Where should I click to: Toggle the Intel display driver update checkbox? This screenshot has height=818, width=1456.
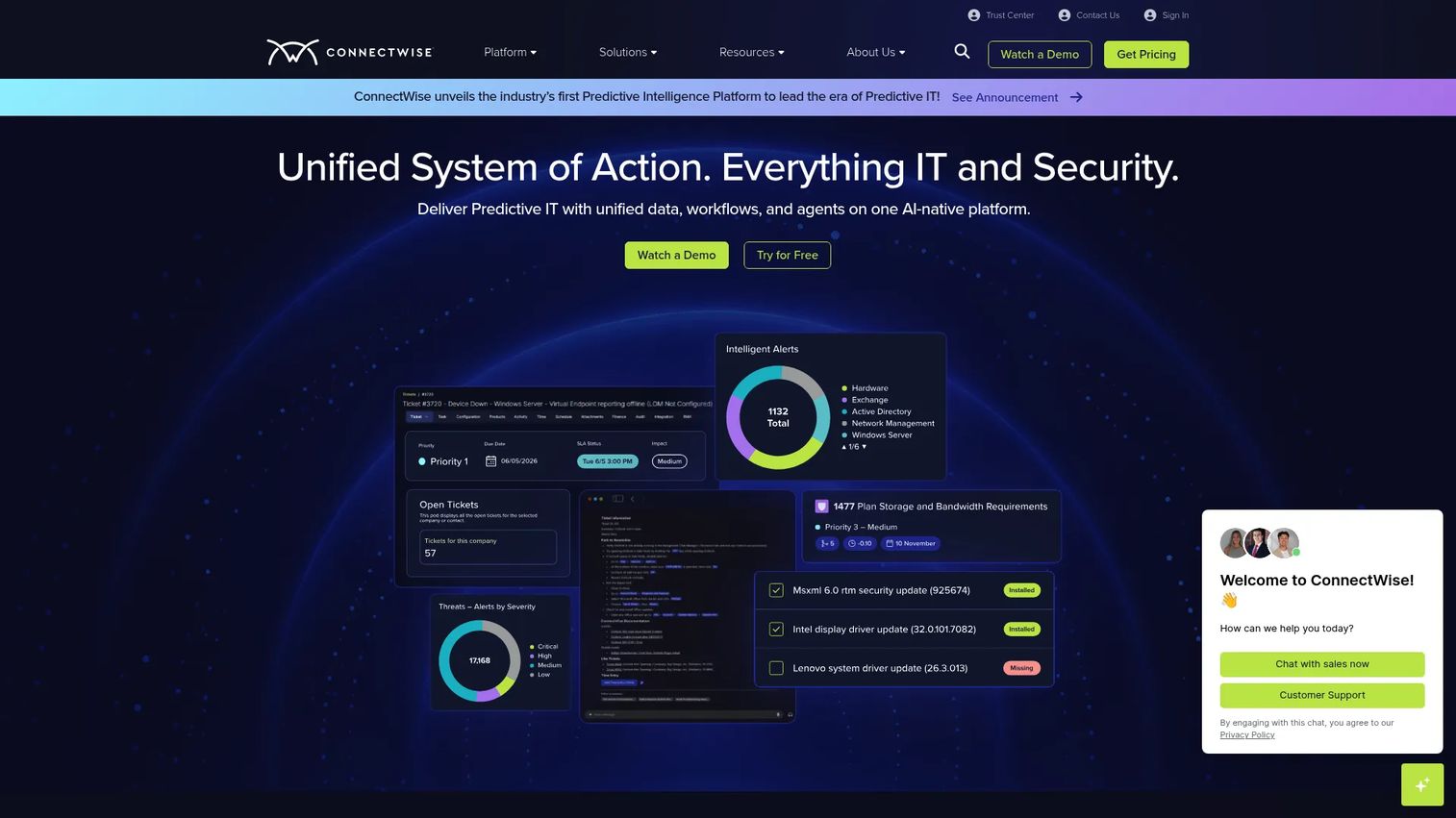pyautogui.click(x=776, y=630)
